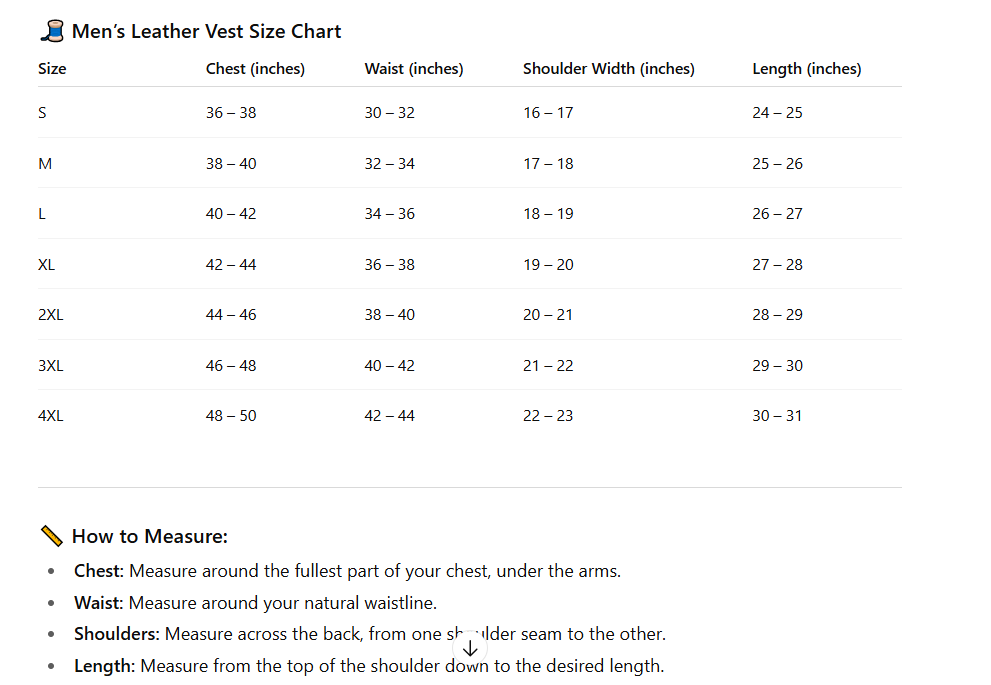
Task: Select the Length (inches) column header
Action: tap(806, 69)
